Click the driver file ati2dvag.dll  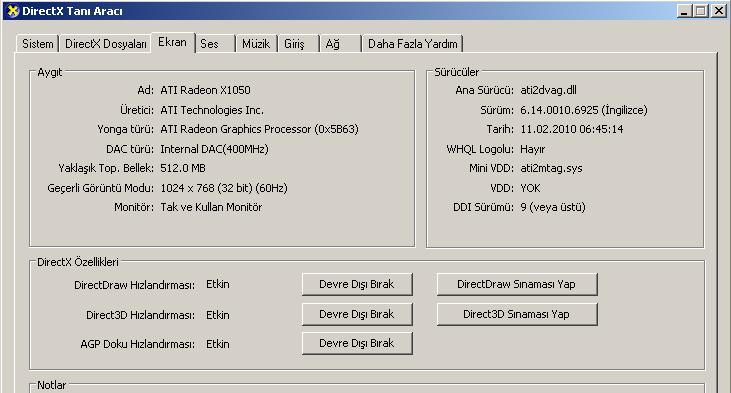click(549, 90)
